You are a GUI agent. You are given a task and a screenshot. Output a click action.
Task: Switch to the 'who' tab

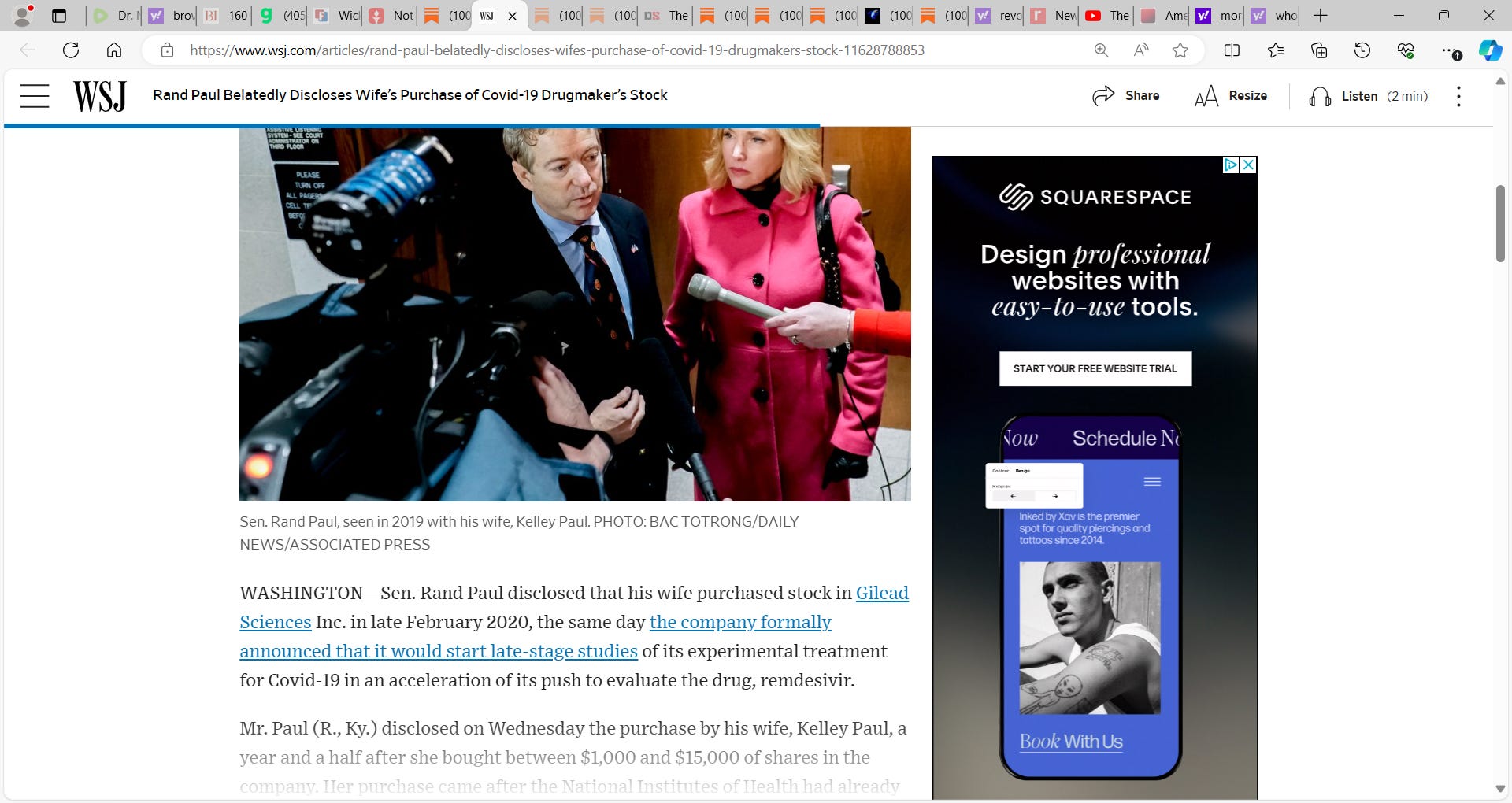[1273, 15]
